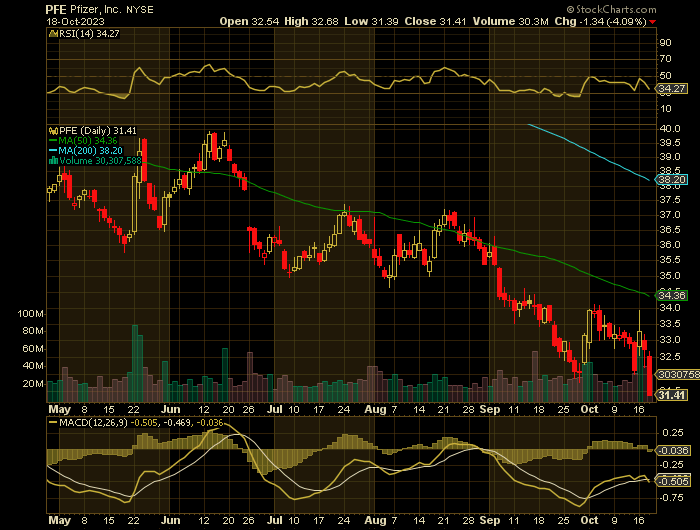This screenshot has width=700, height=530.
Task: Click the 34.0 price axis label
Action: click(670, 308)
